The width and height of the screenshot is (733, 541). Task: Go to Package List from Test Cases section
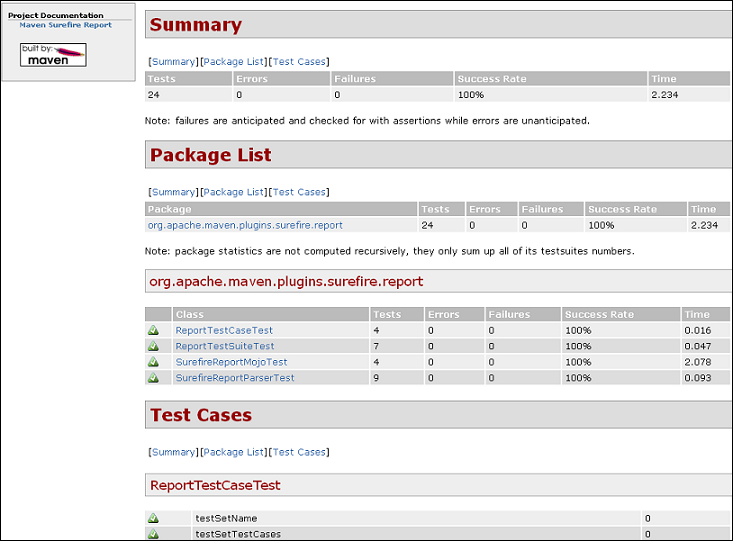[x=234, y=452]
